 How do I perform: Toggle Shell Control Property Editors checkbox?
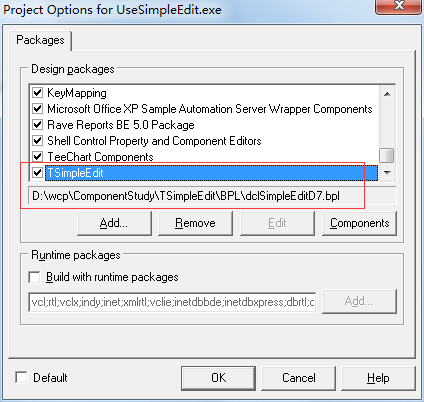coord(38,140)
